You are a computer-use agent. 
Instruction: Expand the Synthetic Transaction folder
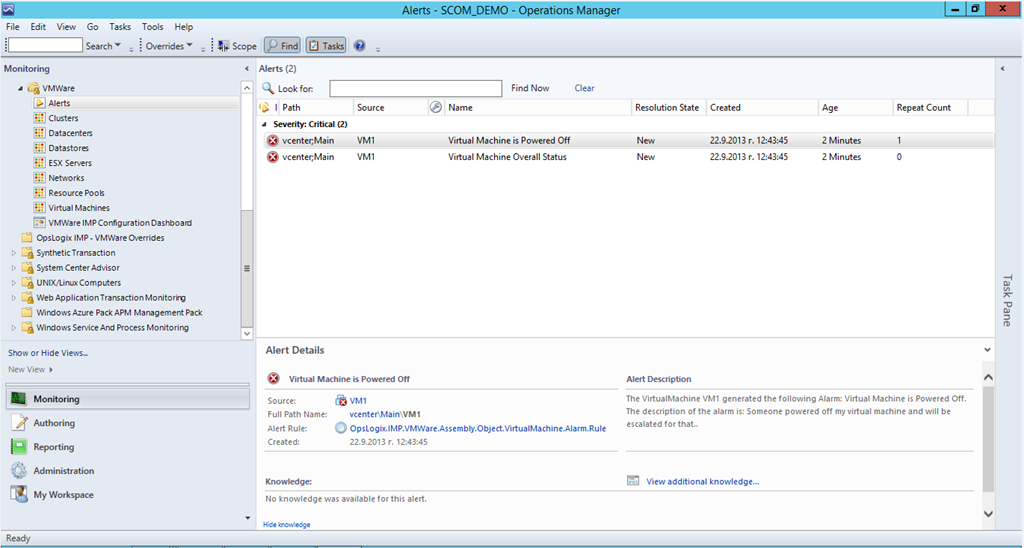(x=14, y=253)
